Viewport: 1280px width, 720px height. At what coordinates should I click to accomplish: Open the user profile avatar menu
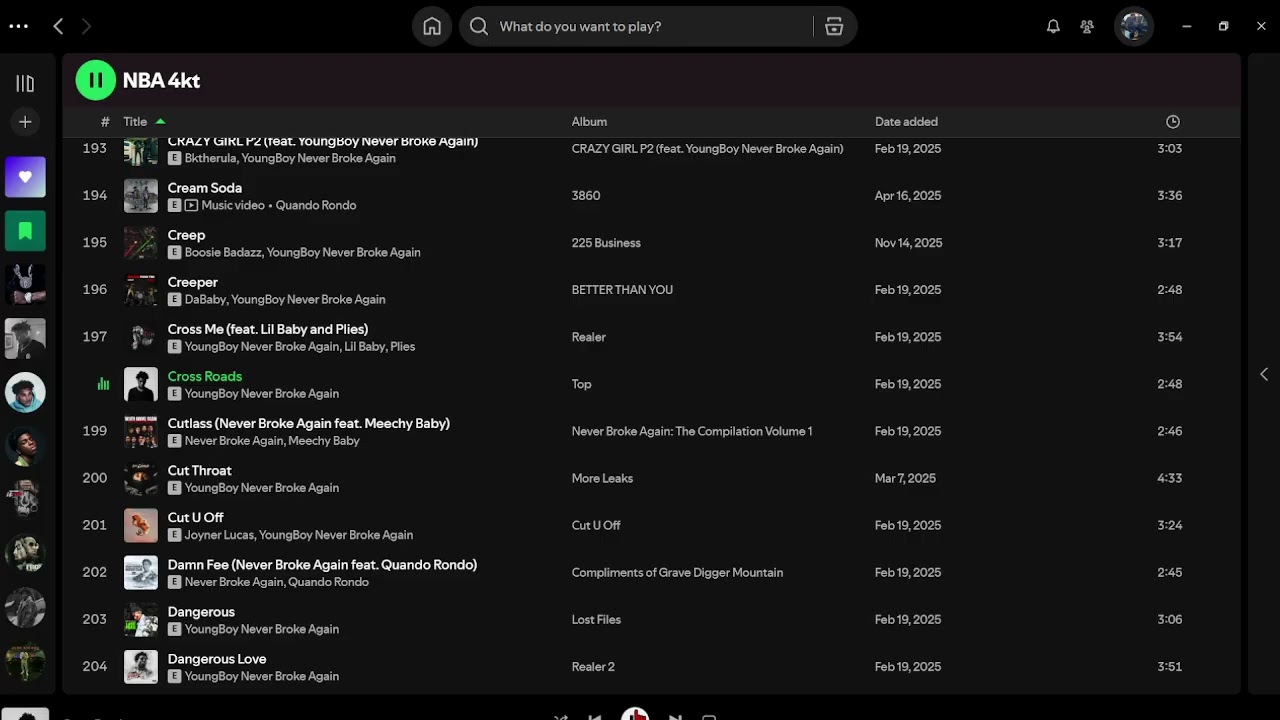[1134, 26]
